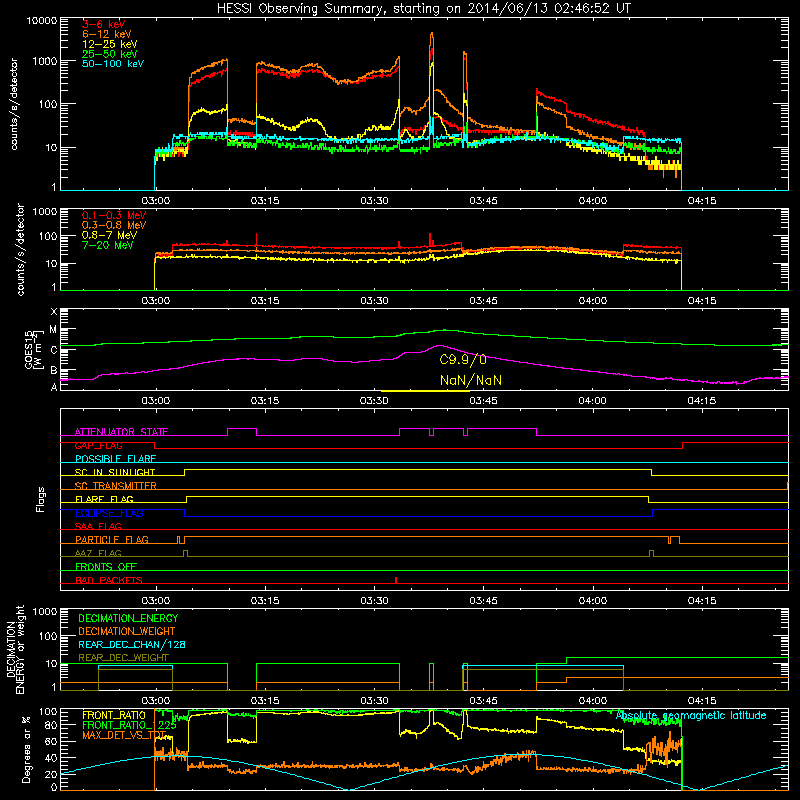Select the ATTENUATOR_STATE flag label

(x=121, y=432)
